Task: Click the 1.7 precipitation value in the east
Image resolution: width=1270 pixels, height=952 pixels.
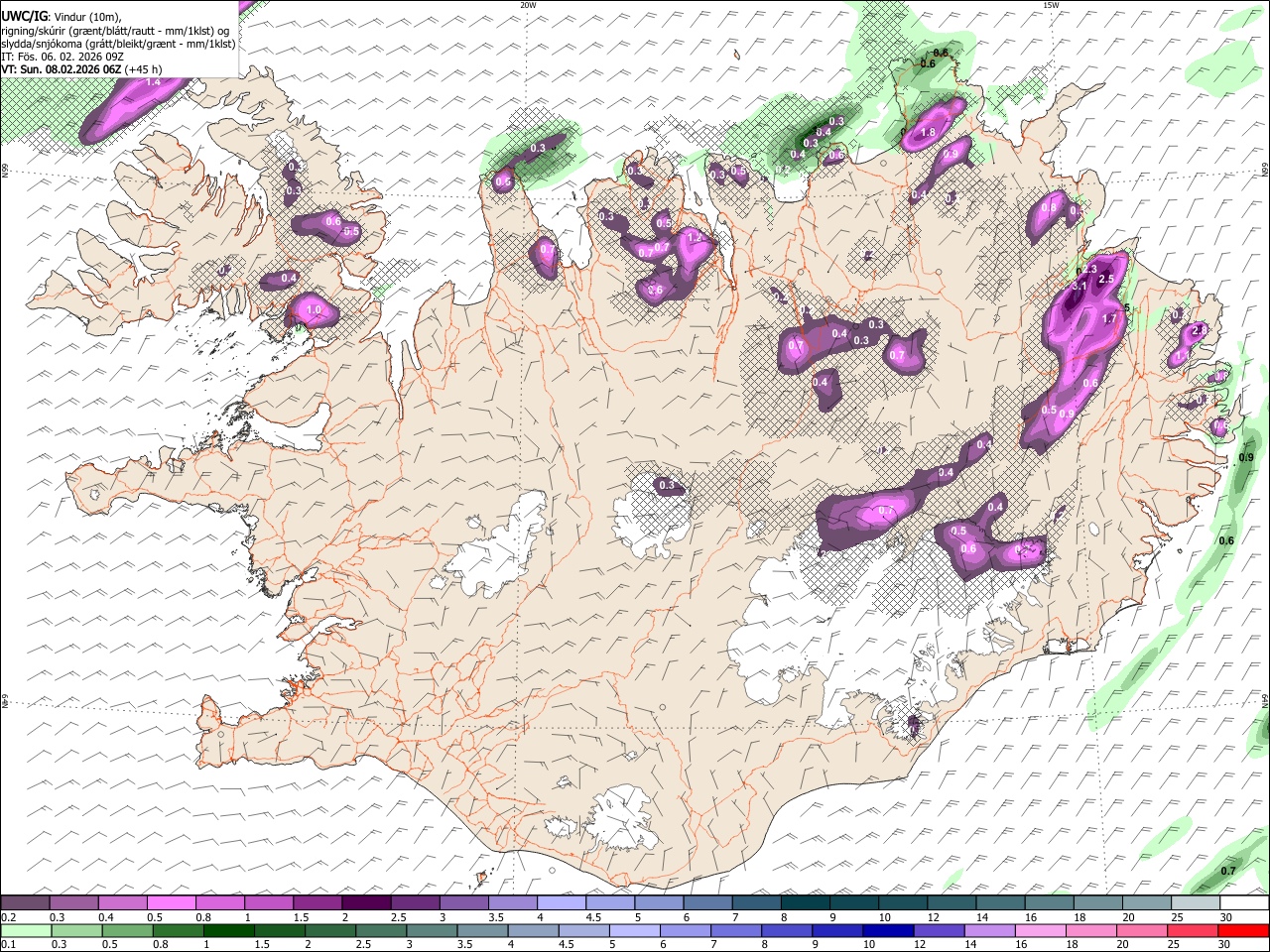Action: pyautogui.click(x=1110, y=318)
